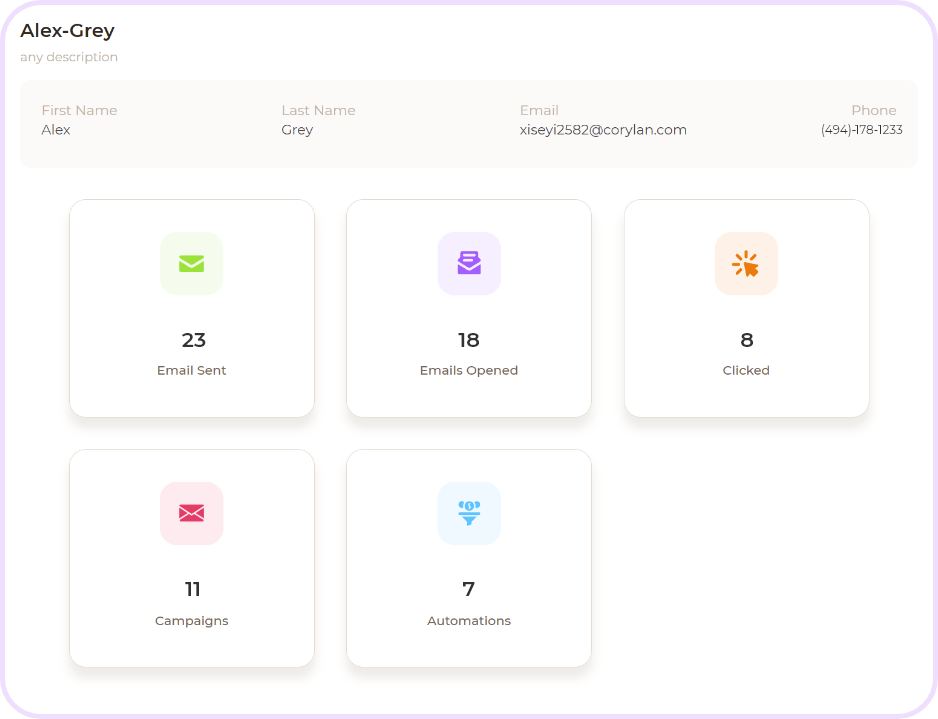Click the Campaigns count 11
This screenshot has width=938, height=719.
click(x=192, y=590)
